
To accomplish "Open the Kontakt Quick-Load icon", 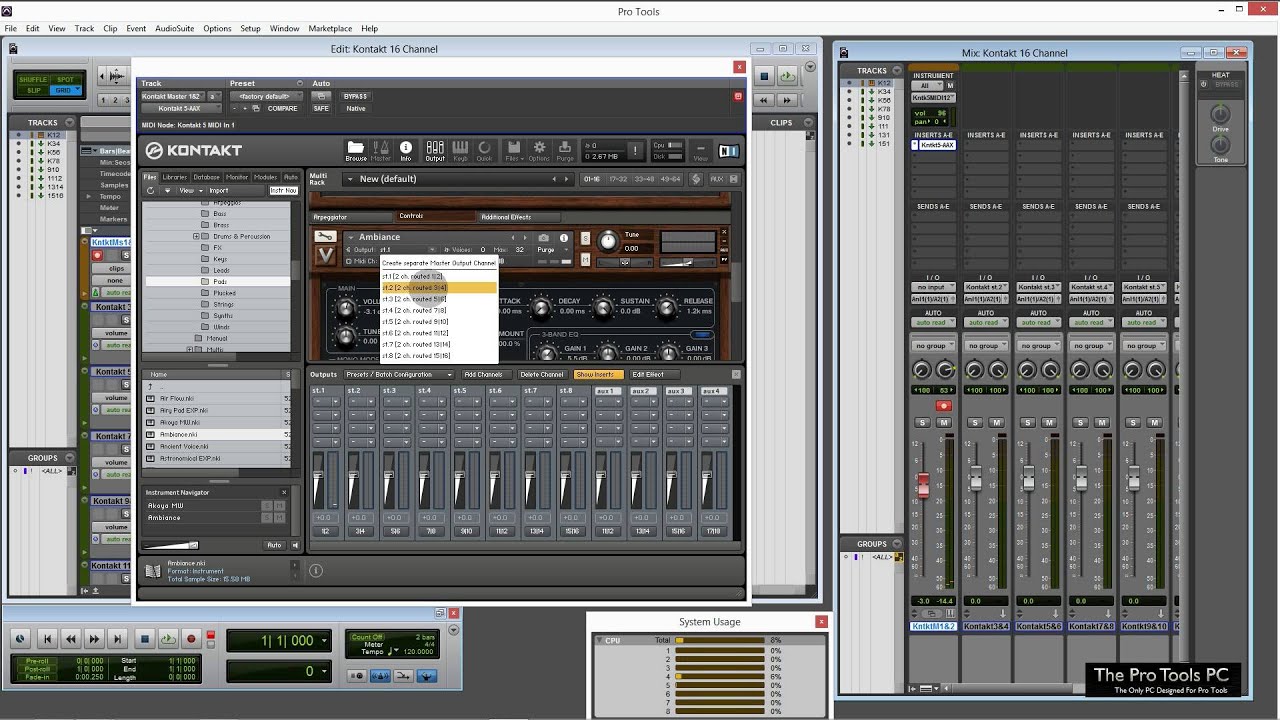I will pos(484,150).
